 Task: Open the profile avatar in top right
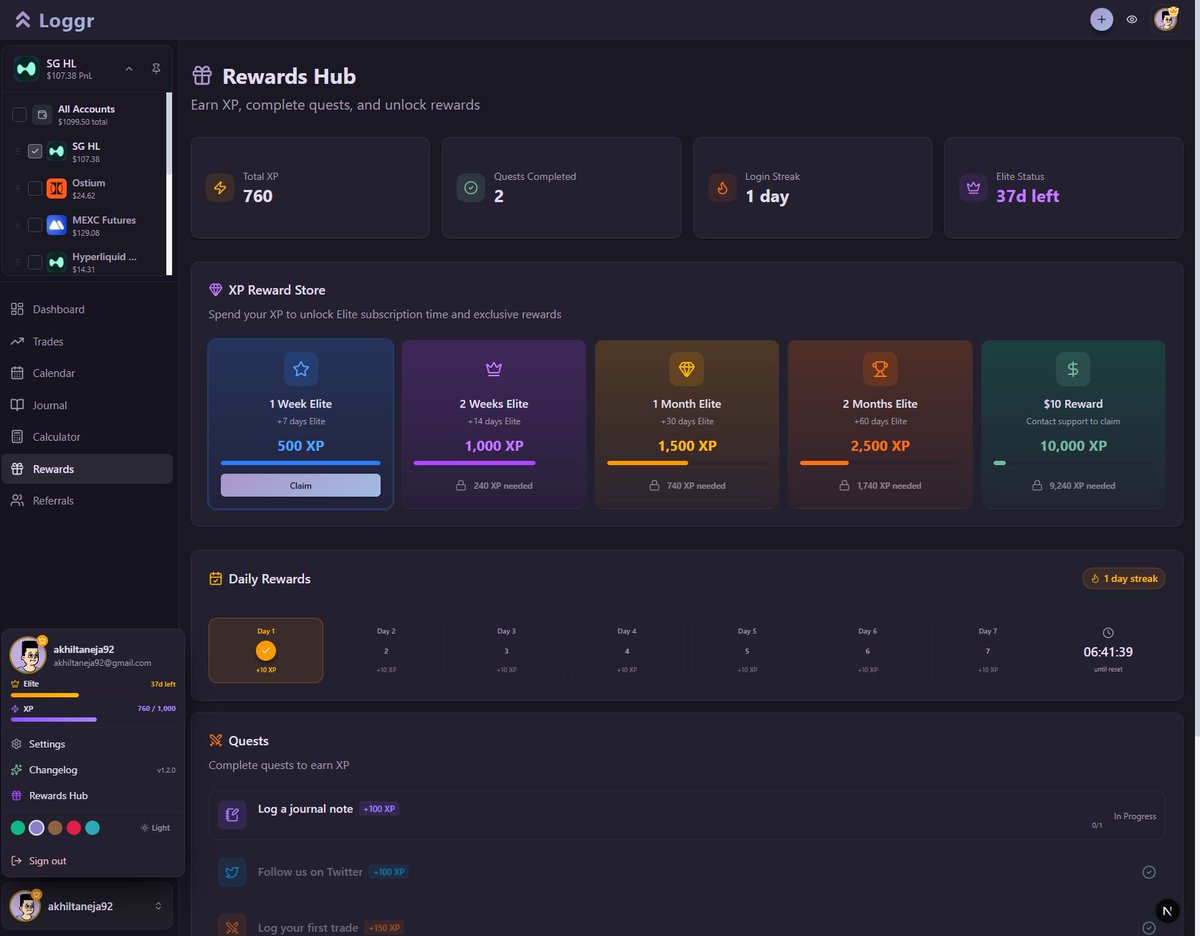[1165, 19]
